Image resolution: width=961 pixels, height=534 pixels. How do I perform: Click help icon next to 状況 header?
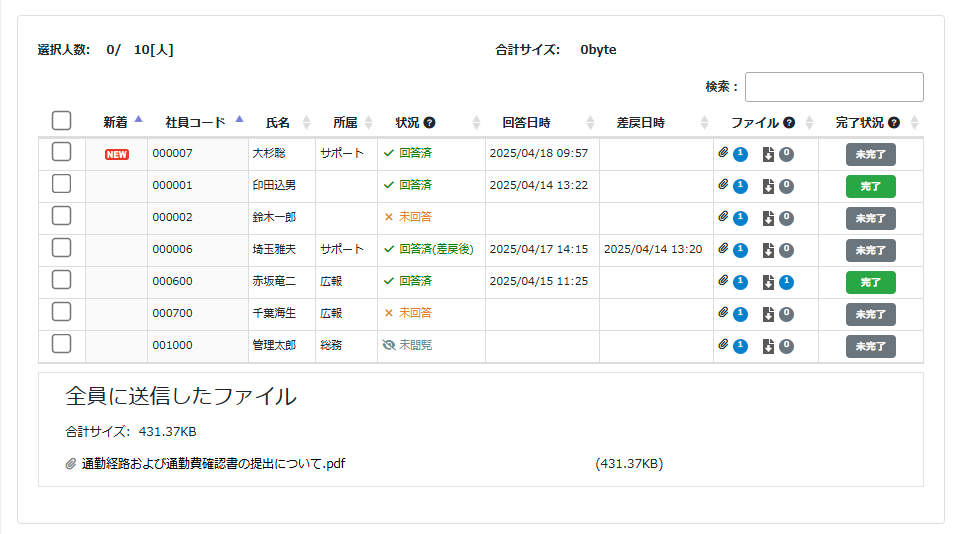(x=429, y=123)
